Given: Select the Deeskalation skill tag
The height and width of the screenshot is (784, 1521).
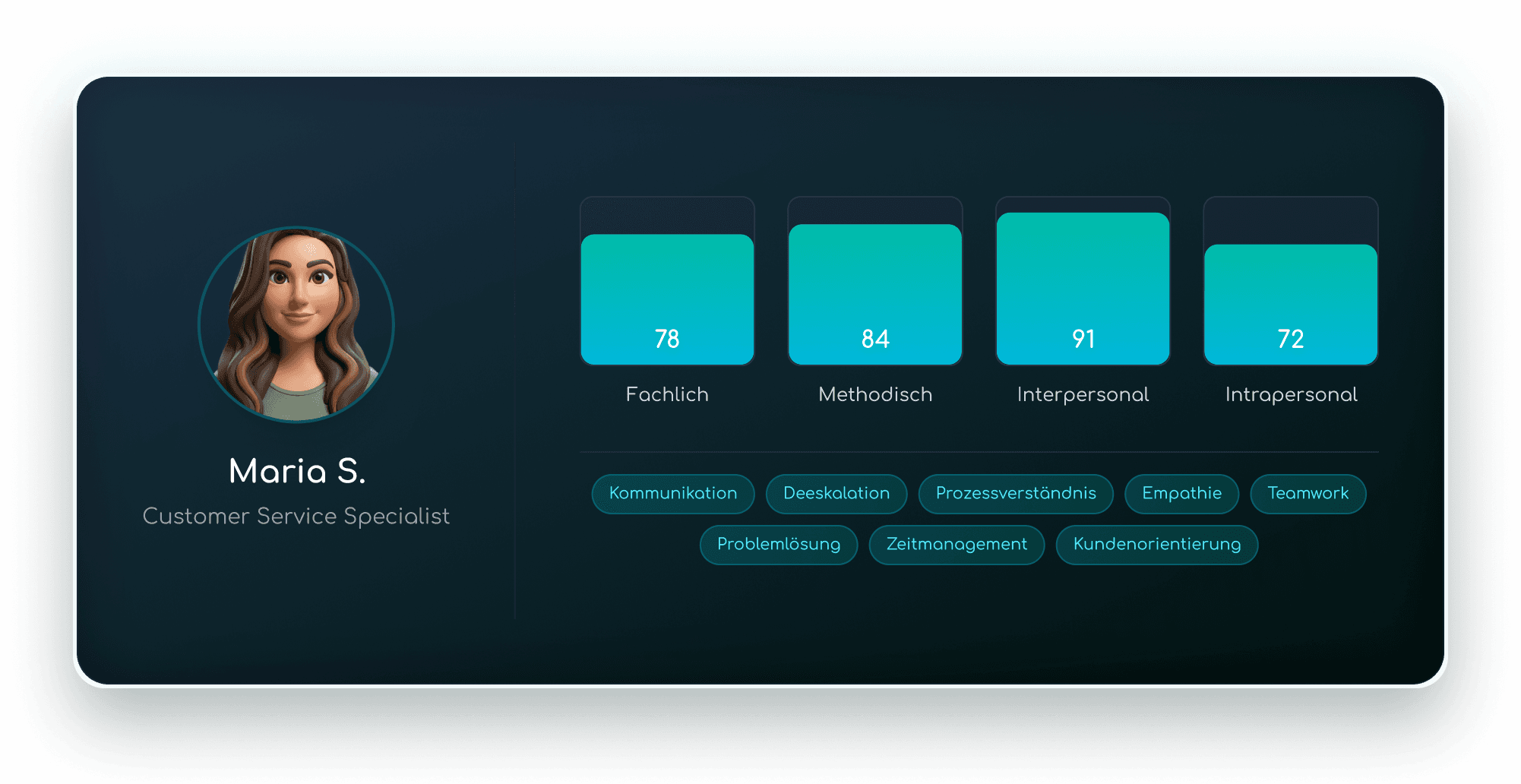Looking at the screenshot, I should 836,494.
